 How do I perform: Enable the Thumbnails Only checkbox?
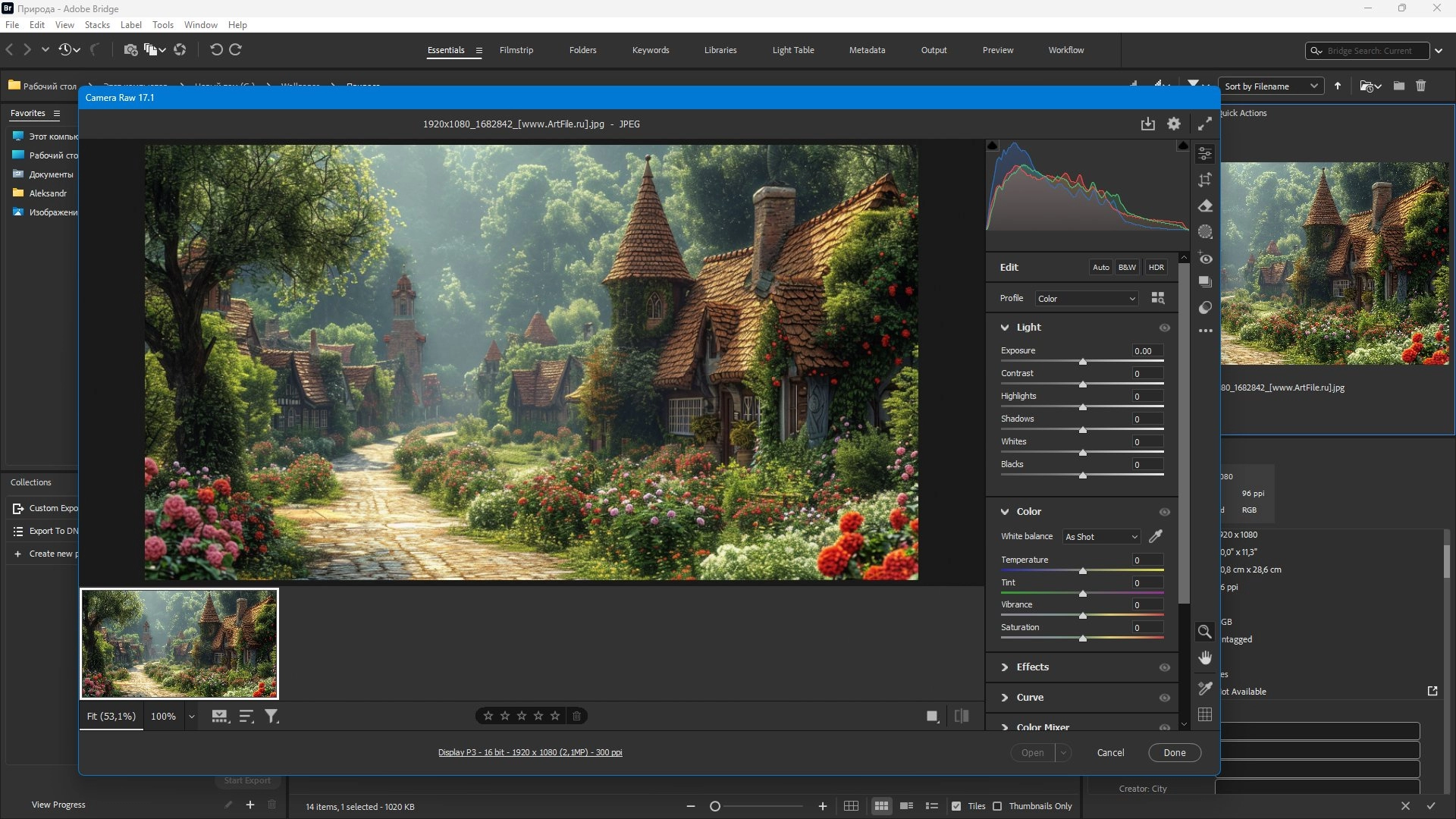pyautogui.click(x=997, y=806)
